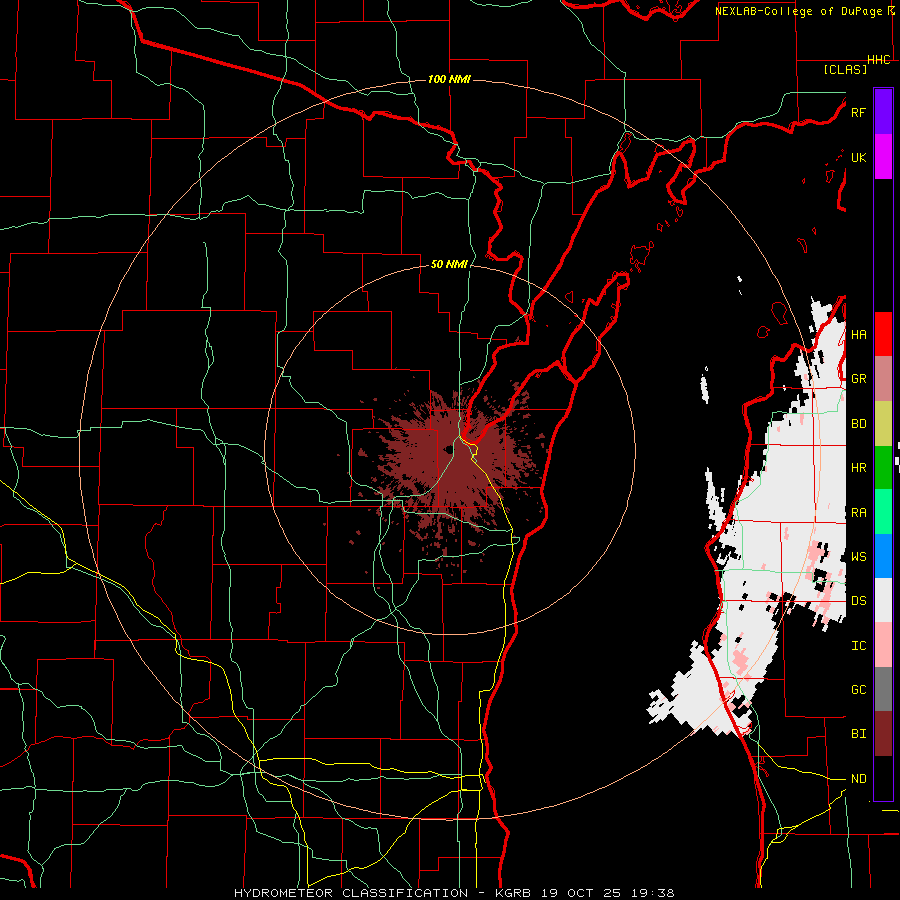Click the [CLAS] units label

[x=845, y=69]
